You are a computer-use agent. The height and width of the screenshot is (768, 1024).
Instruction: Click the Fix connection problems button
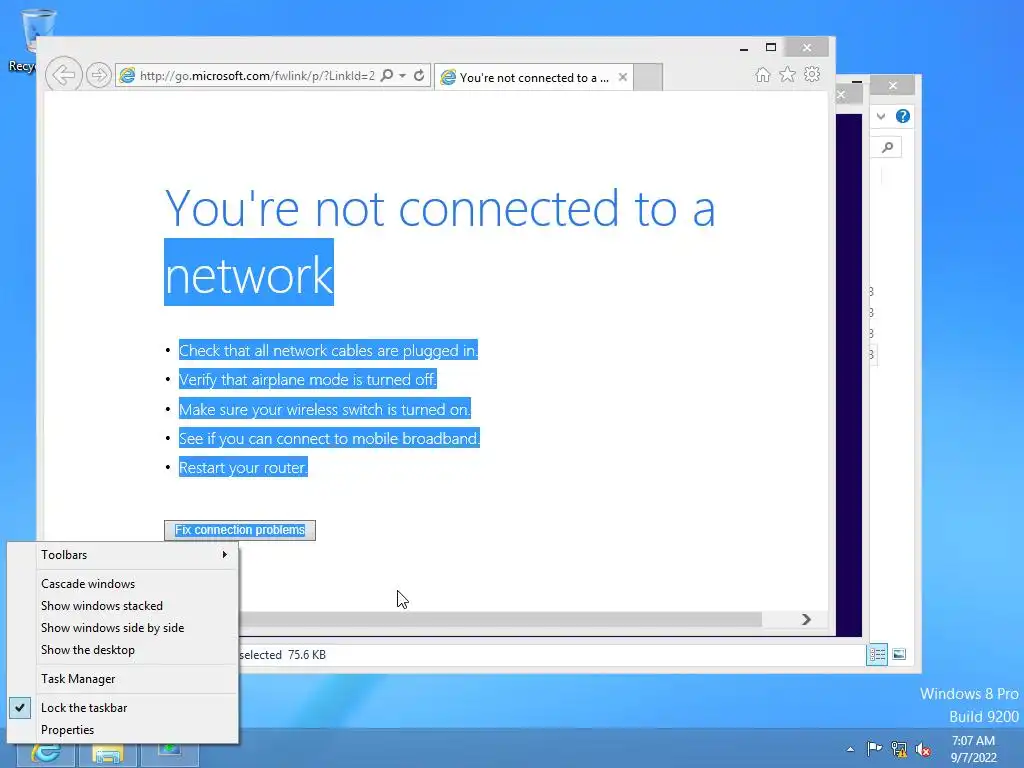(240, 530)
